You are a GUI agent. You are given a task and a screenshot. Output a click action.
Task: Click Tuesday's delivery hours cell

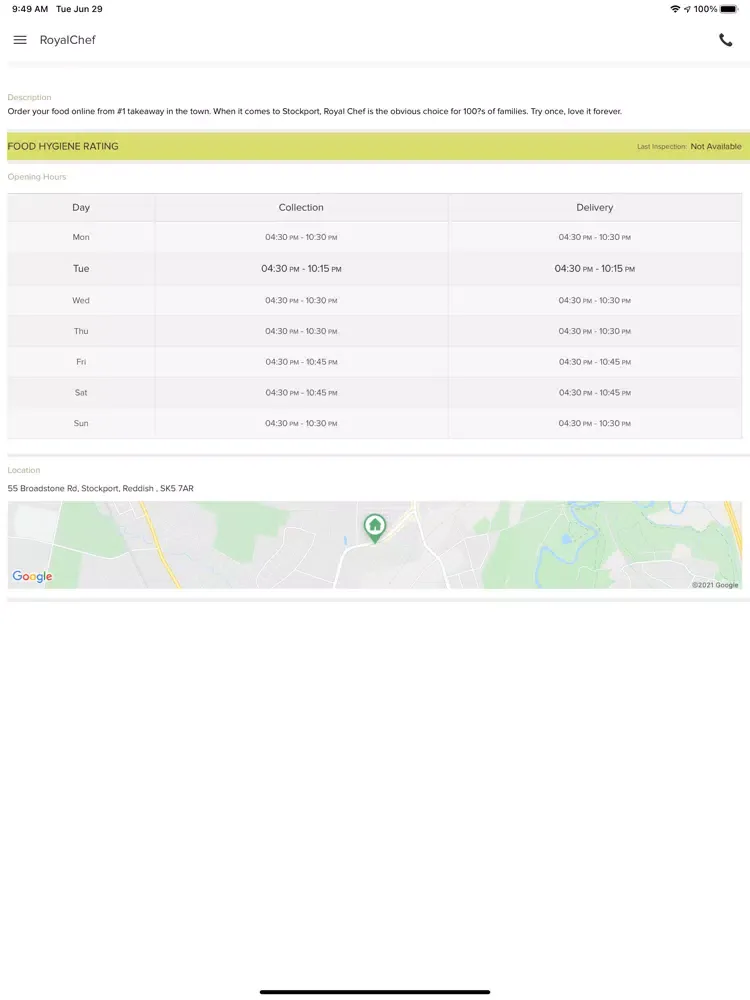(594, 268)
